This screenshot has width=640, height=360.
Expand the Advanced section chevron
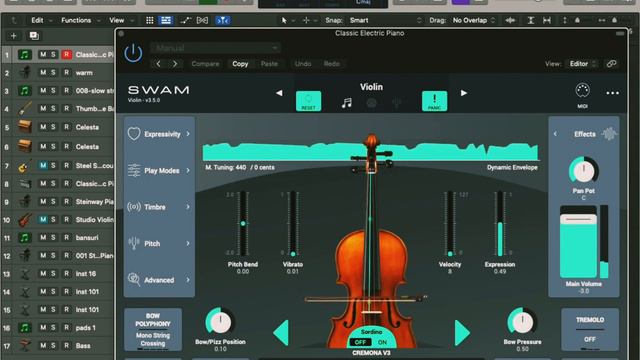(x=188, y=280)
